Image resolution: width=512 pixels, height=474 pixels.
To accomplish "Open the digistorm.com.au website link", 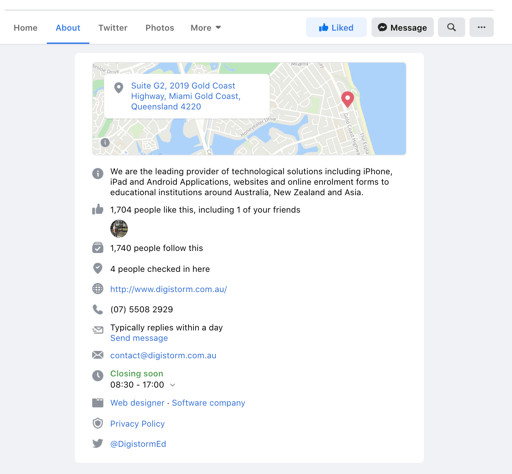I will [x=169, y=289].
